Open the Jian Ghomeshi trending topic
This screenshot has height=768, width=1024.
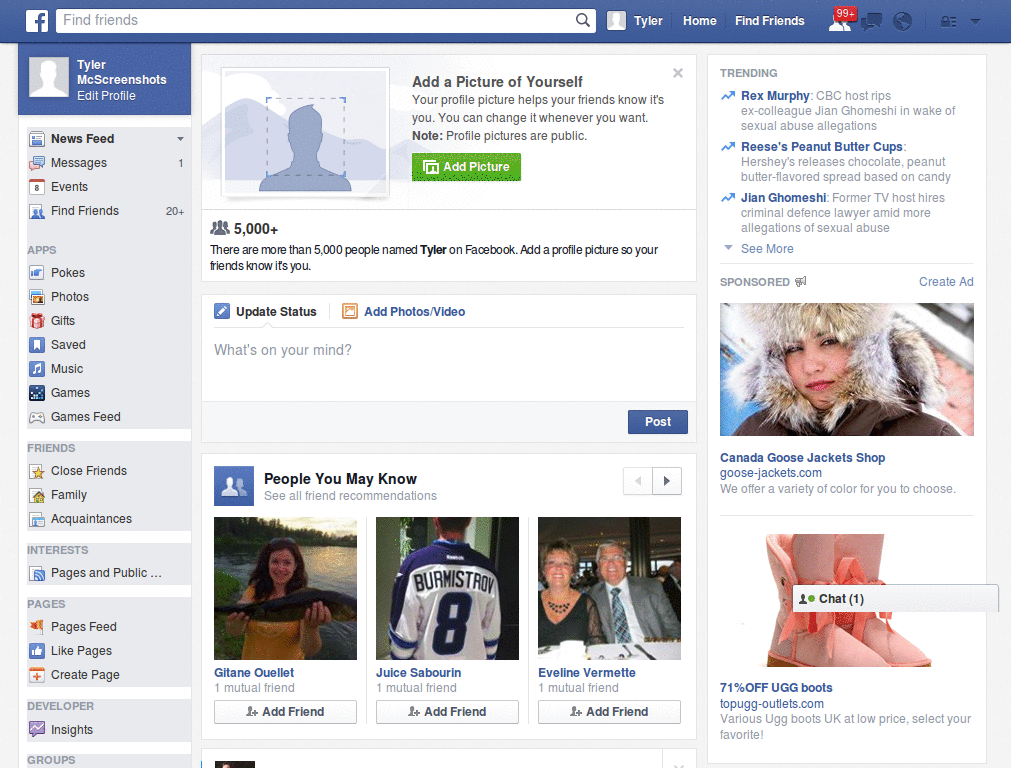pyautogui.click(x=783, y=198)
